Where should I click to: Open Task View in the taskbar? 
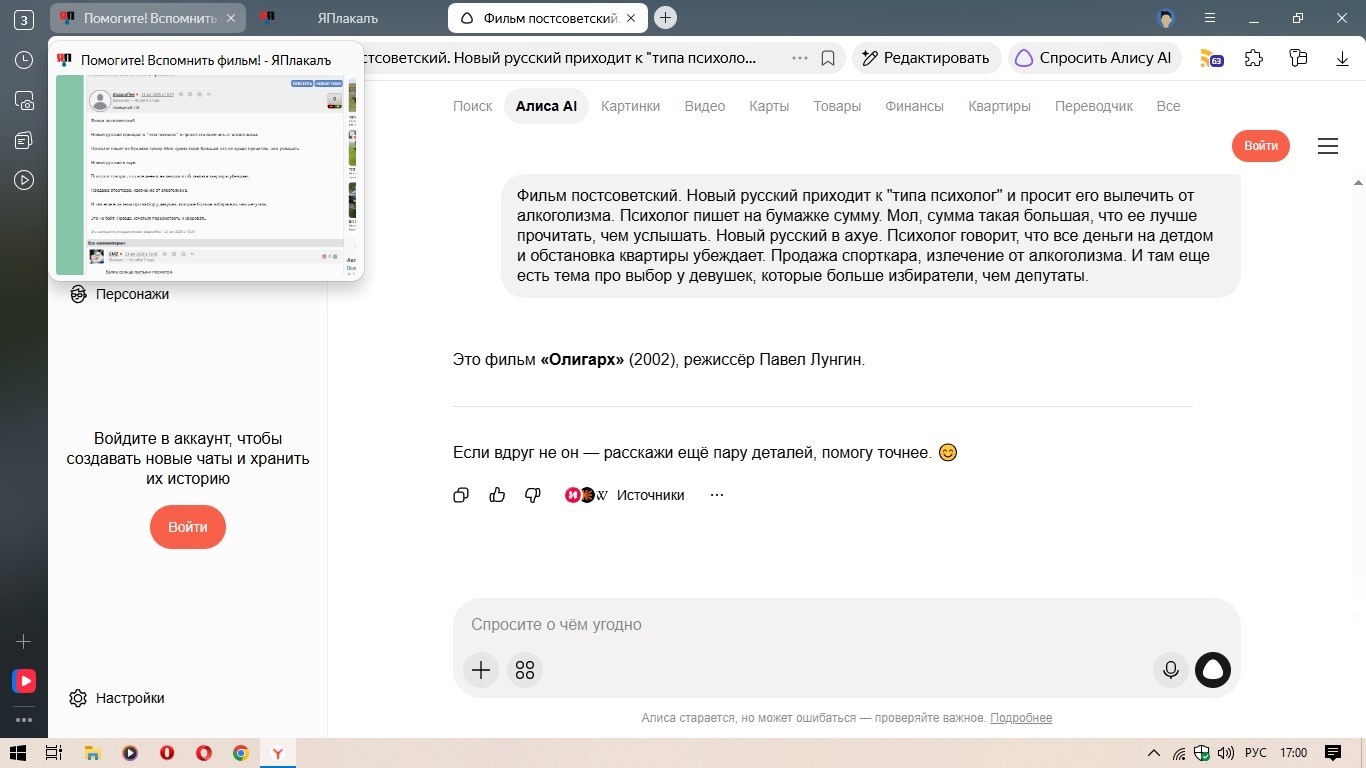(x=55, y=753)
